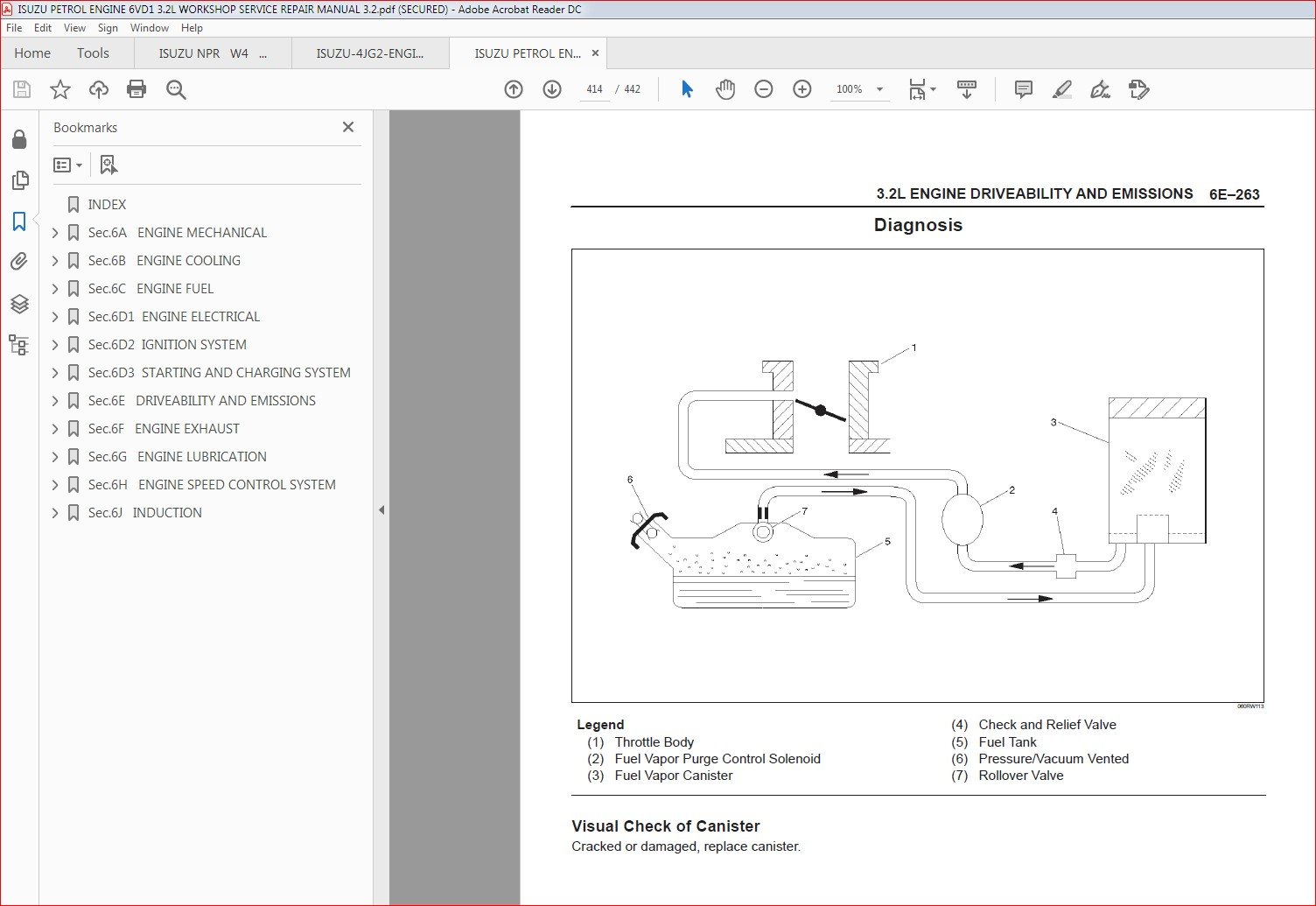
Task: Open the Help menu
Action: click(192, 28)
